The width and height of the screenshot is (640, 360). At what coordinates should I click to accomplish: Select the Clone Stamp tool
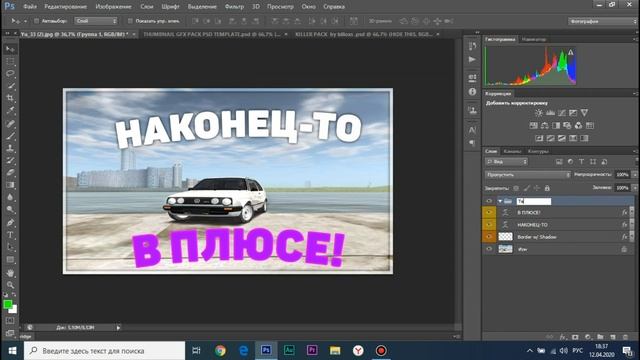click(10, 148)
